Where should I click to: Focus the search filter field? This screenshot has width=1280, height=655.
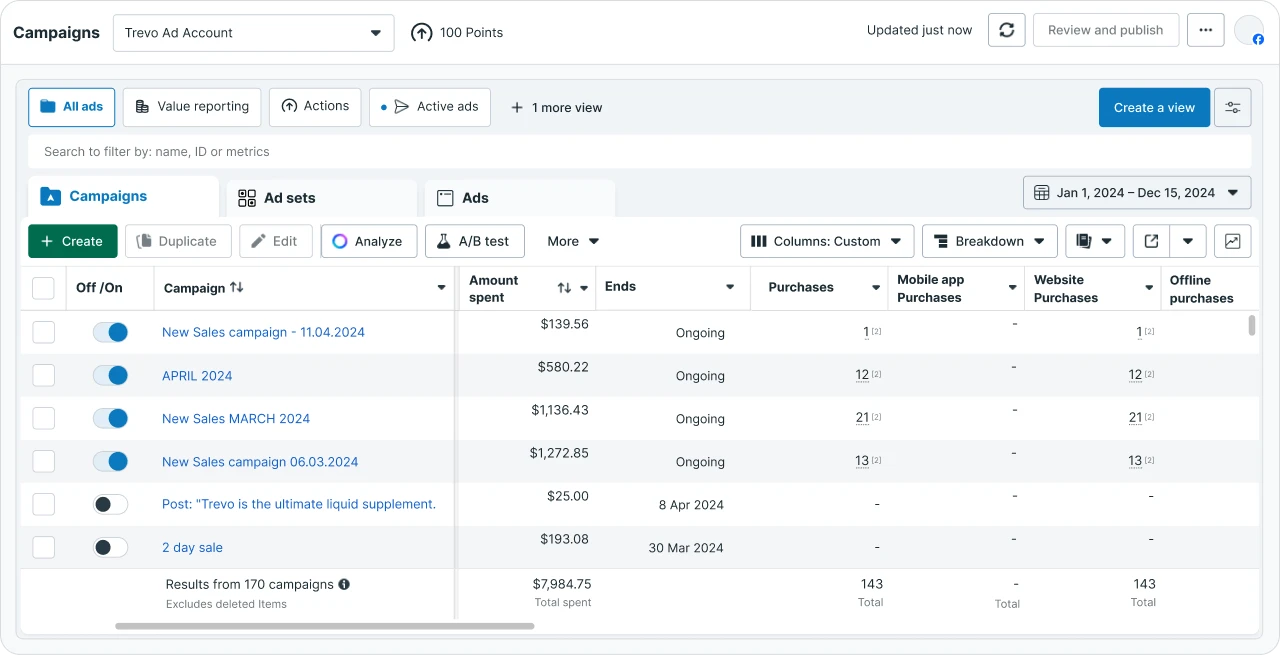[639, 152]
